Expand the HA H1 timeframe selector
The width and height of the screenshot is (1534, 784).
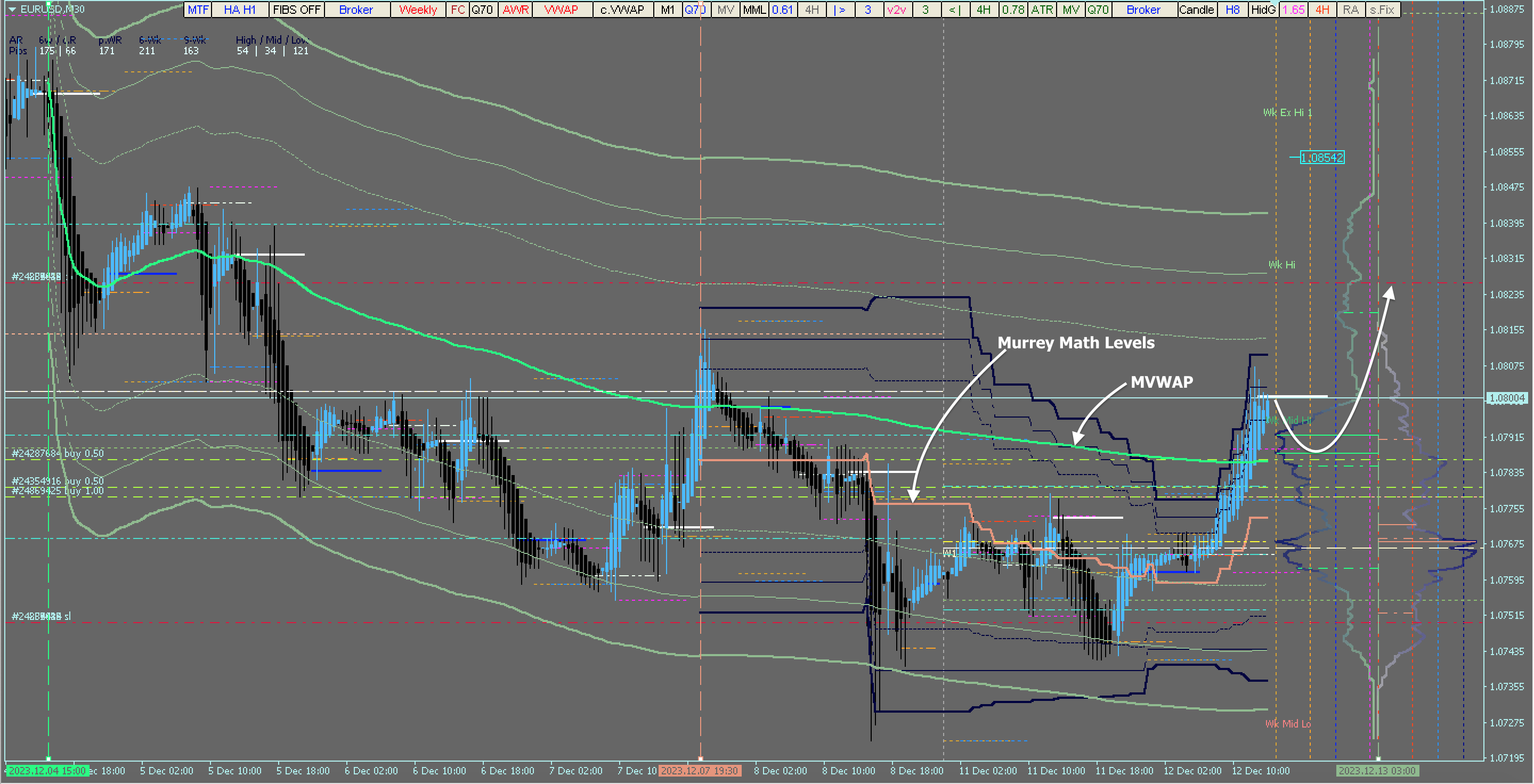(239, 10)
